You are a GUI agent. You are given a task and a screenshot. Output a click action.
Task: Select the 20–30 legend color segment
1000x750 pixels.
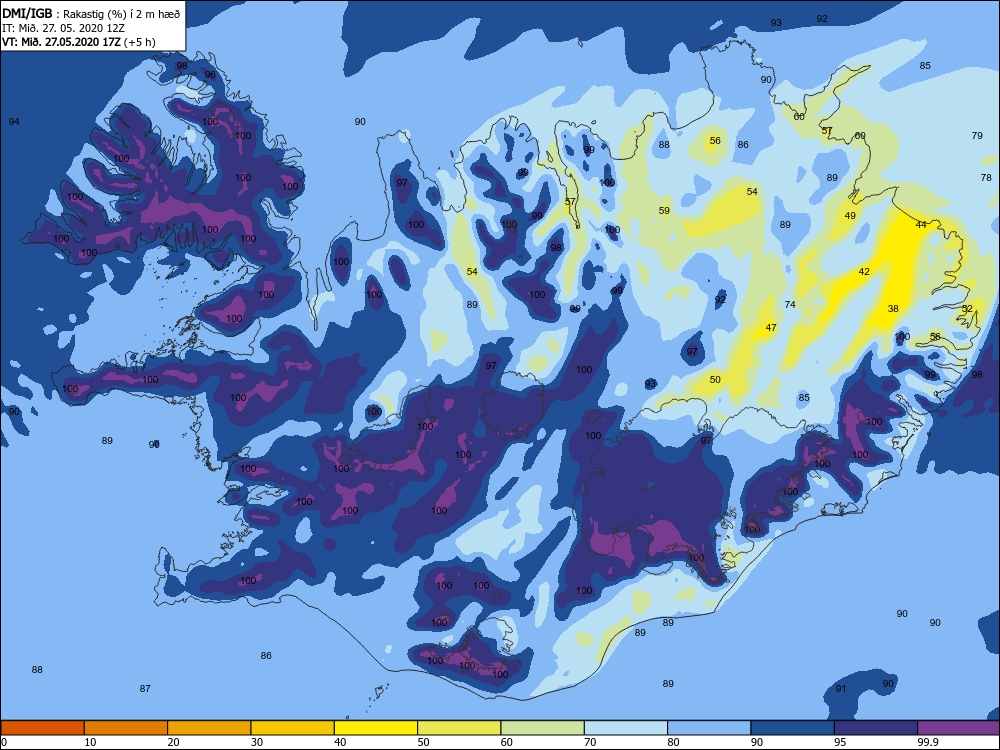coord(209,728)
